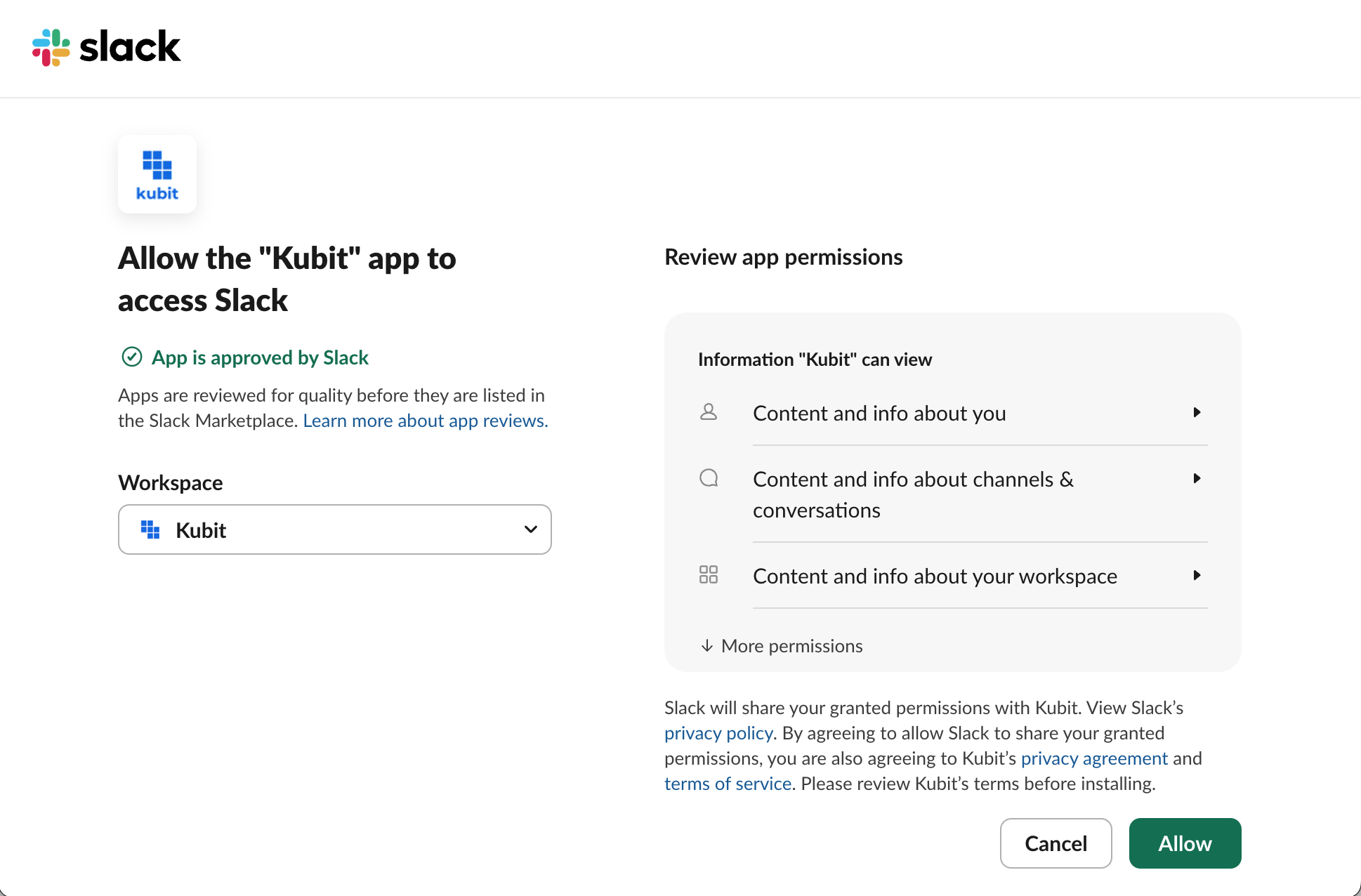The height and width of the screenshot is (896, 1361).
Task: Click the green approved checkmark icon
Action: 131,357
